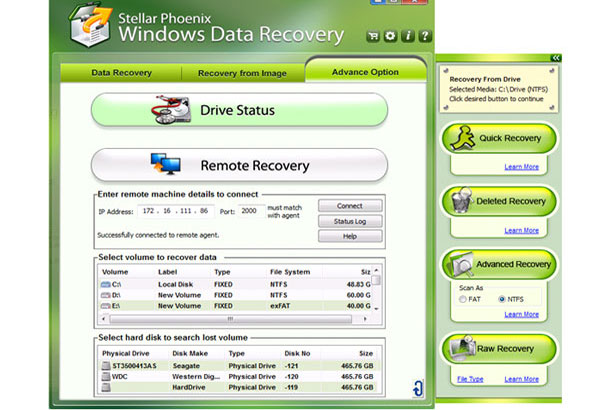Click the Disk No column header
This screenshot has width=590, height=410.
tap(297, 353)
